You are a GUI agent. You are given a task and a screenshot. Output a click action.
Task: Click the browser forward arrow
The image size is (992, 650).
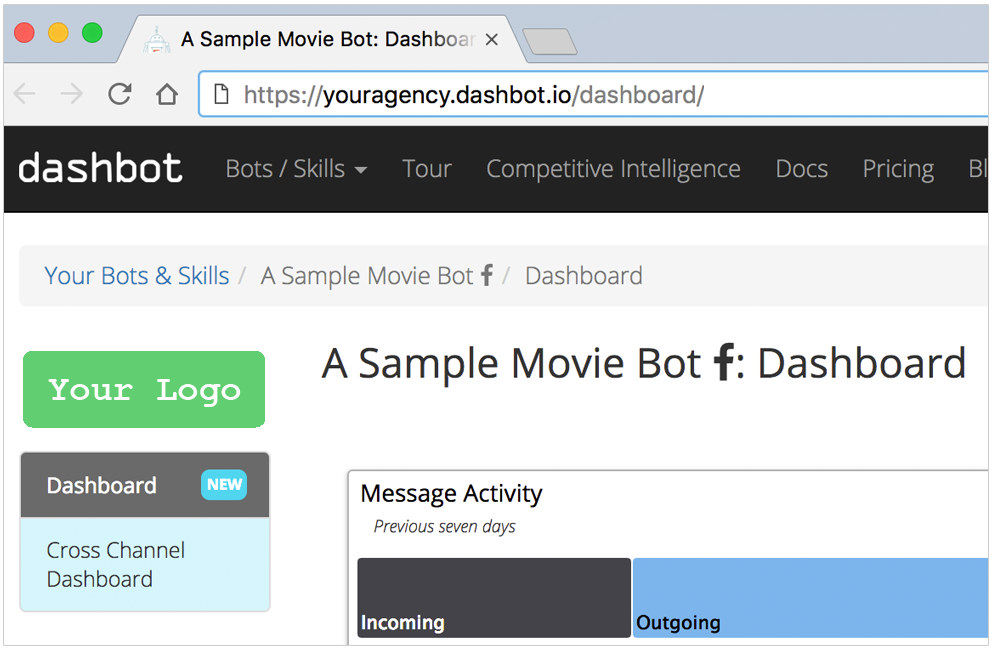click(x=71, y=94)
